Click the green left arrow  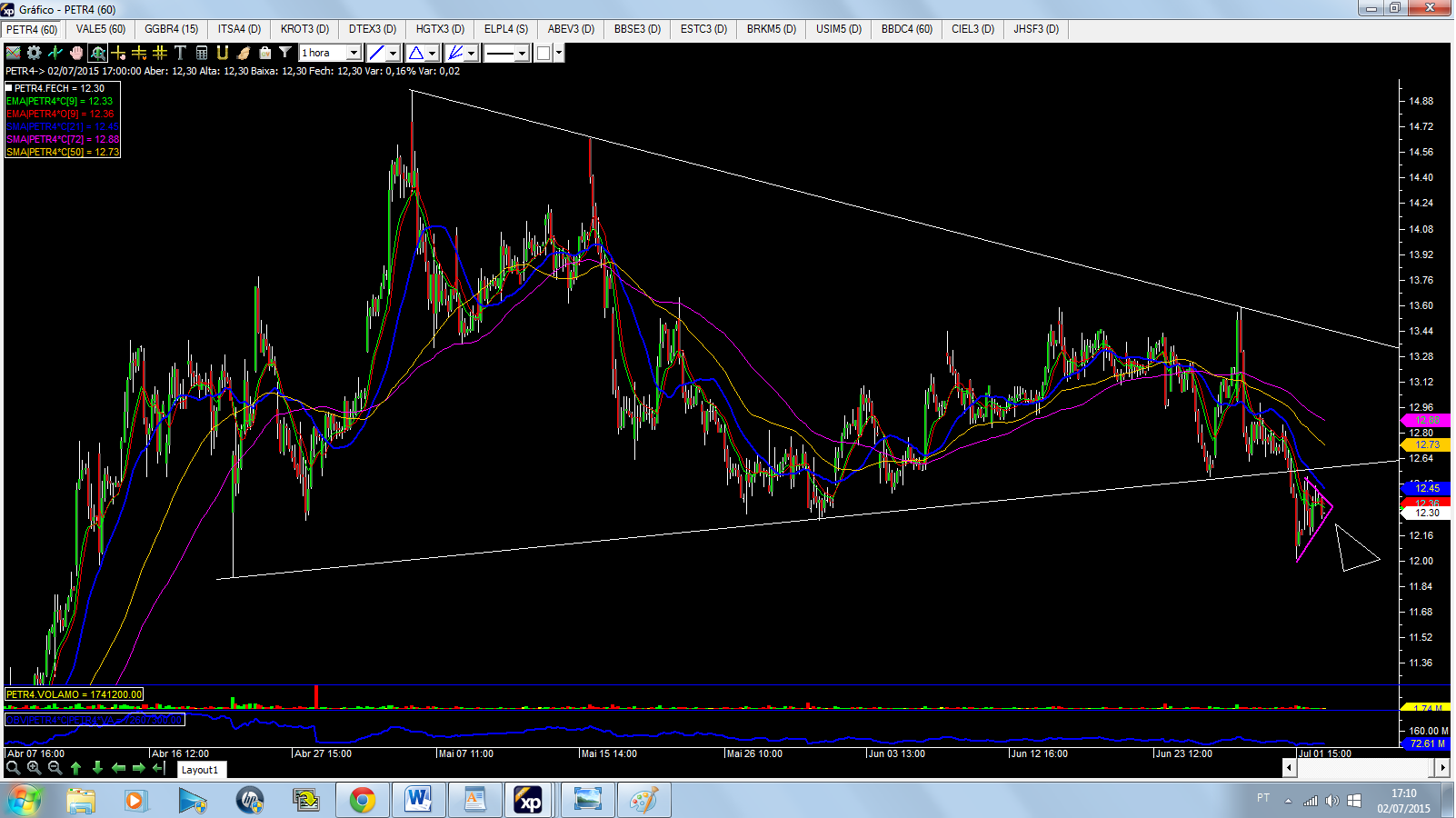click(x=118, y=768)
